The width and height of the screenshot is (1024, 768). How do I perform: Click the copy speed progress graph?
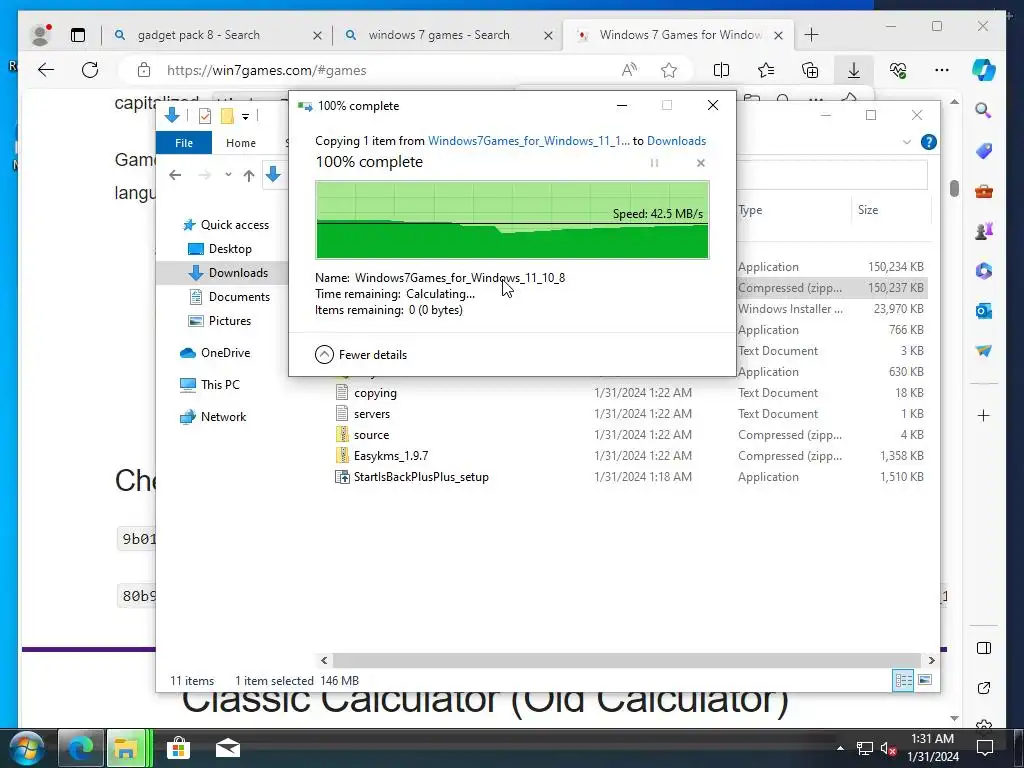point(512,220)
